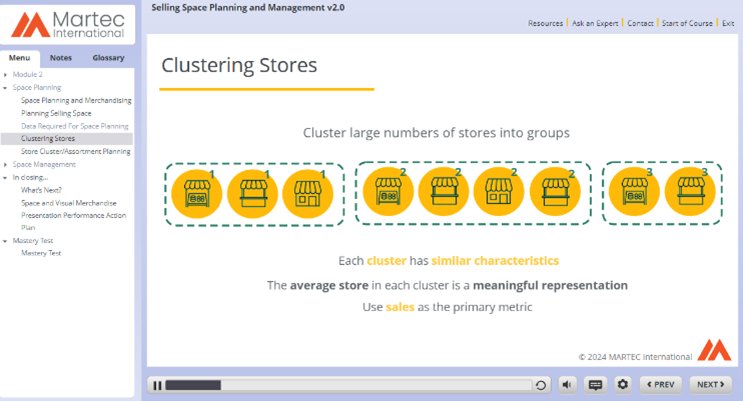Image resolution: width=743 pixels, height=401 pixels.
Task: Toggle closed captions icon
Action: click(595, 384)
